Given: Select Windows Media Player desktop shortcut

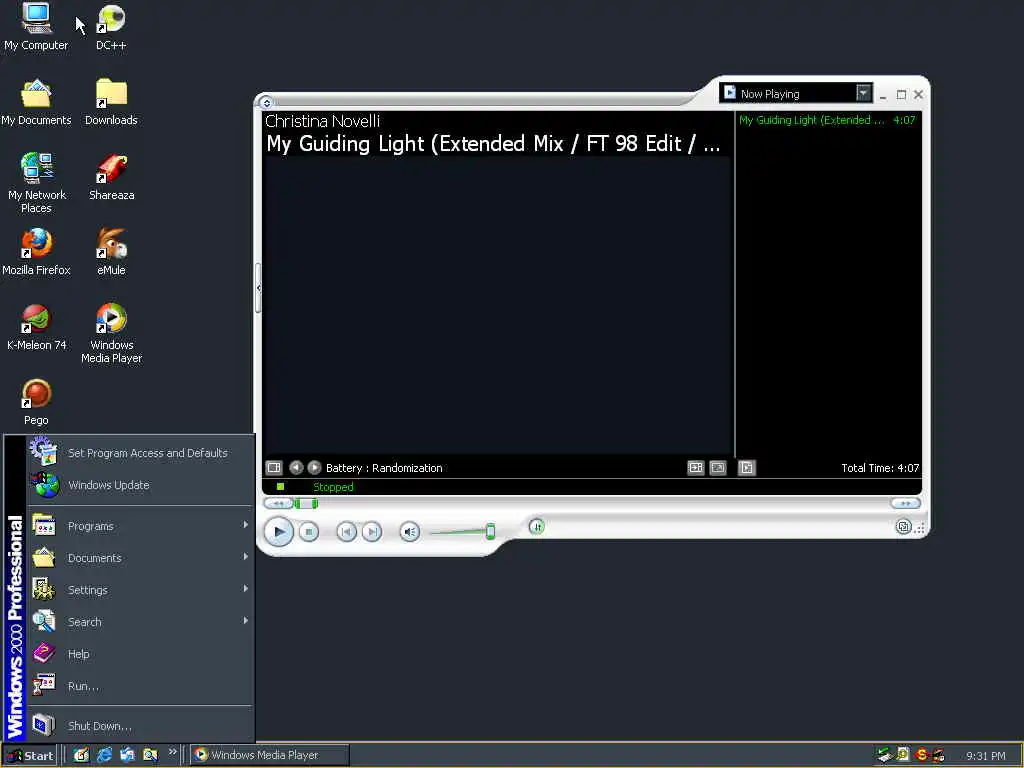Looking at the screenshot, I should click(111, 334).
